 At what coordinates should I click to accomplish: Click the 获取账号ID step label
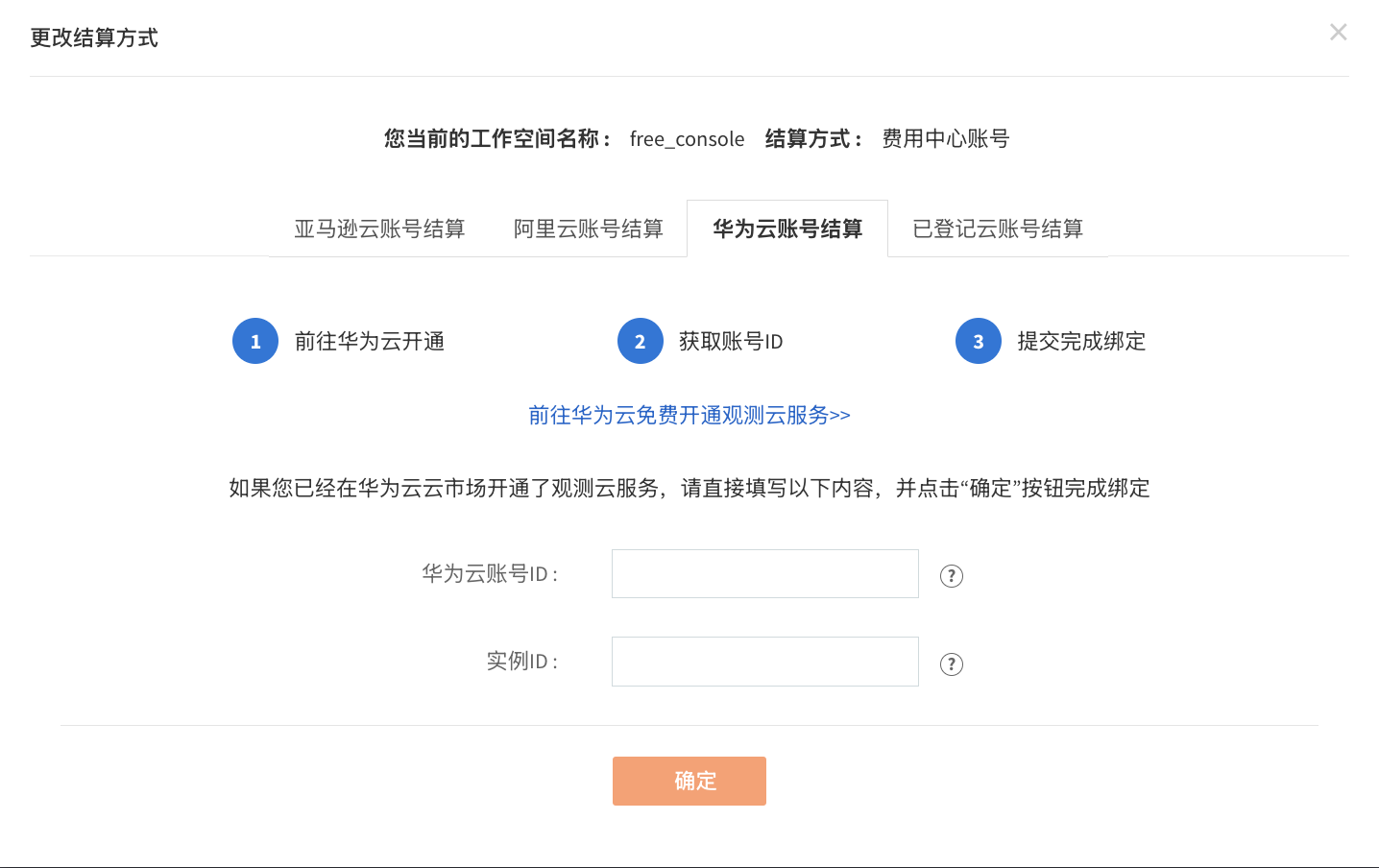tap(731, 341)
